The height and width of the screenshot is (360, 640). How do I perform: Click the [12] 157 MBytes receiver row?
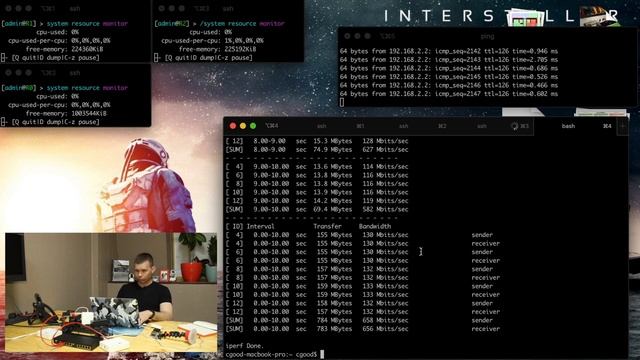coord(362,312)
